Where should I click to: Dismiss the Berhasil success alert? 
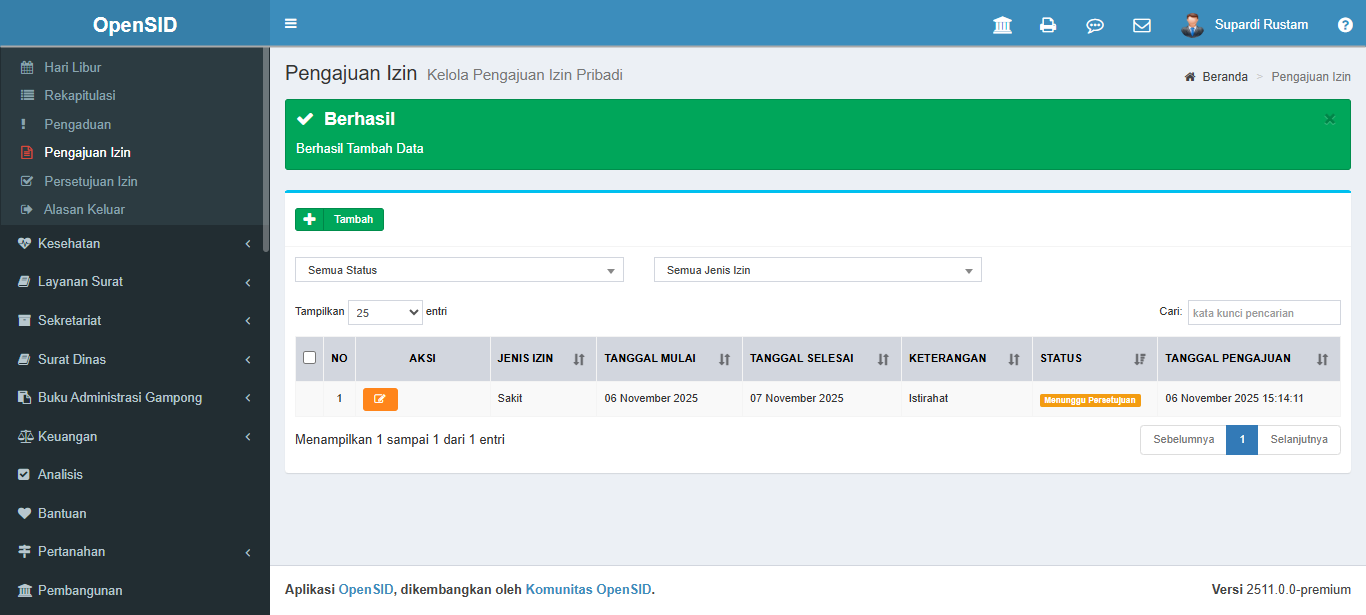pos(1329,119)
